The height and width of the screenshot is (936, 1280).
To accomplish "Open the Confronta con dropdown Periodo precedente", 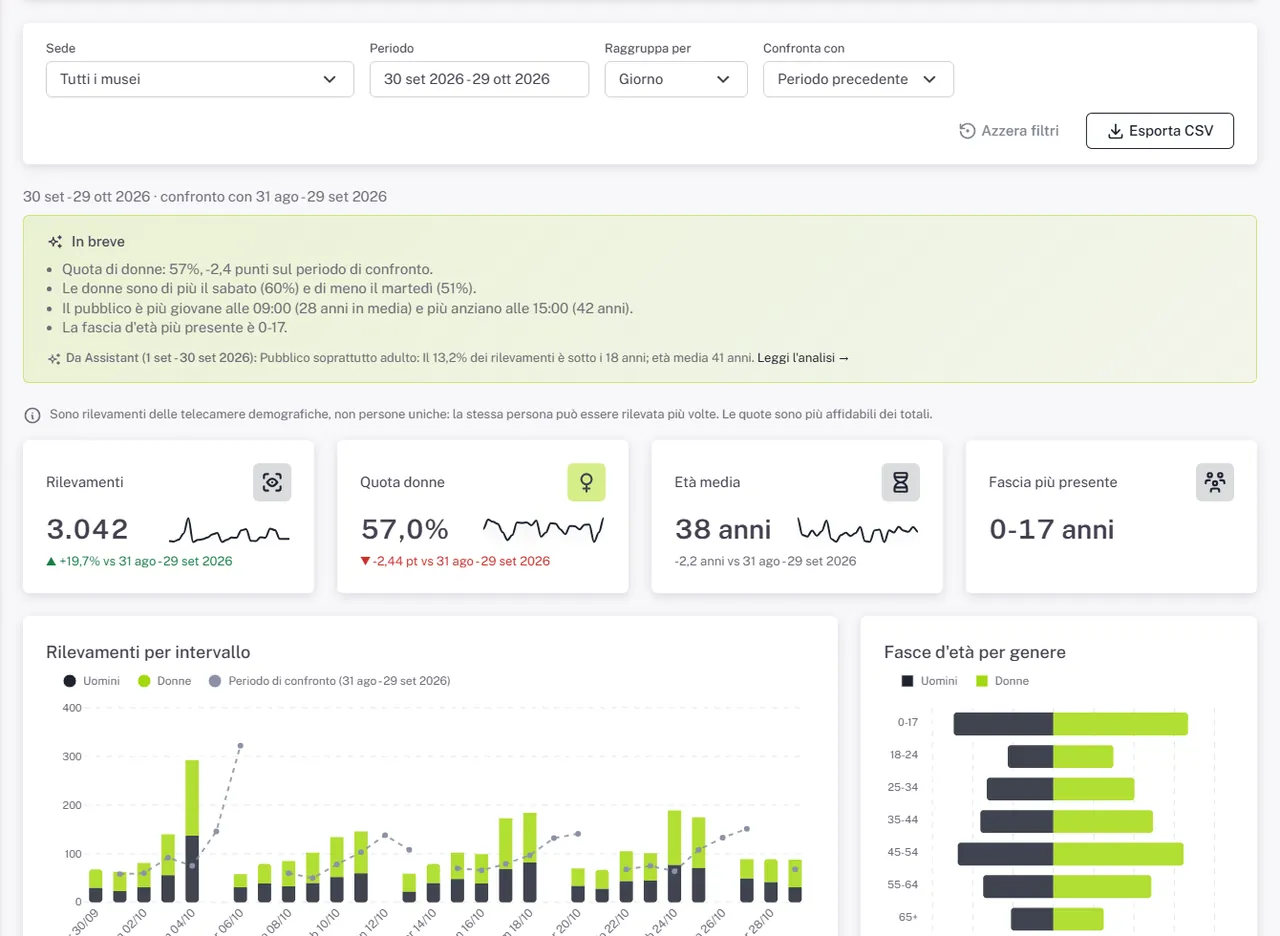I will [x=858, y=79].
